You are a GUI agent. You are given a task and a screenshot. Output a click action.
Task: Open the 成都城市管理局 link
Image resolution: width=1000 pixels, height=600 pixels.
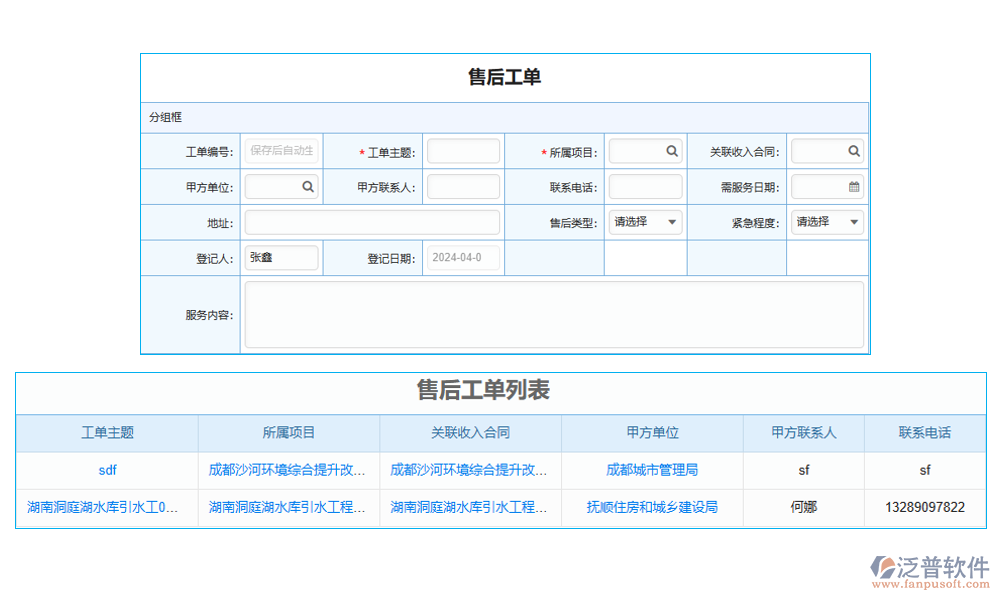click(x=651, y=470)
